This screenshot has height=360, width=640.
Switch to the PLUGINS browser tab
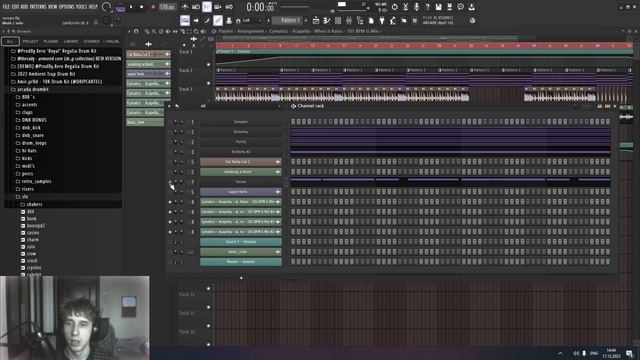[x=51, y=41]
